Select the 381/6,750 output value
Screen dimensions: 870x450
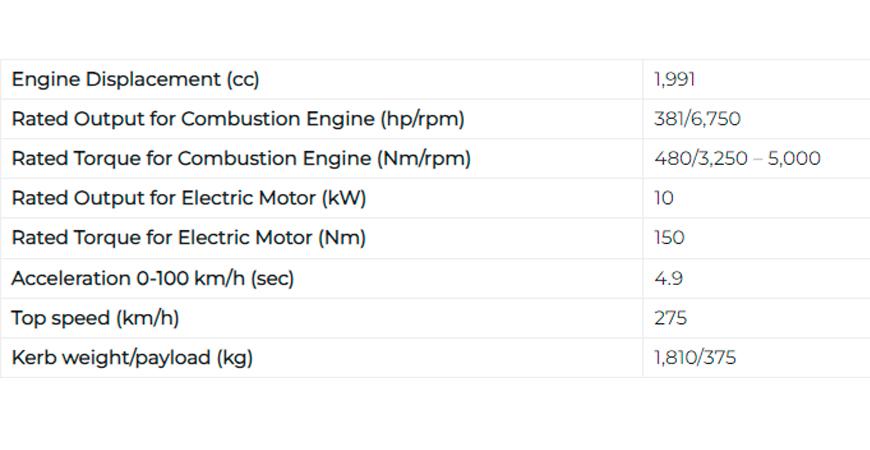click(x=697, y=119)
